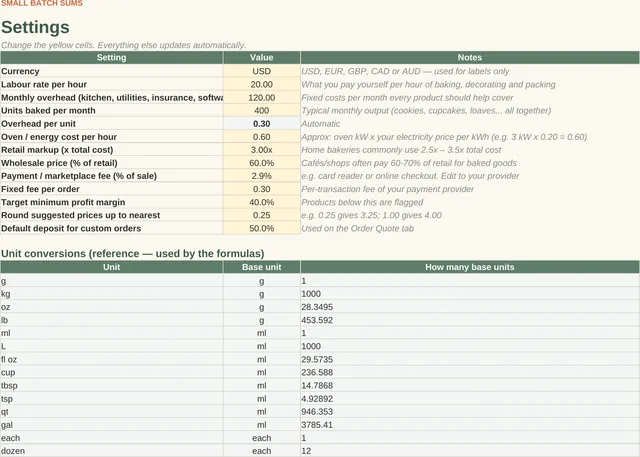Change Monthly overhead value 120.00
Screen dimensions: 640x457
(262, 97)
